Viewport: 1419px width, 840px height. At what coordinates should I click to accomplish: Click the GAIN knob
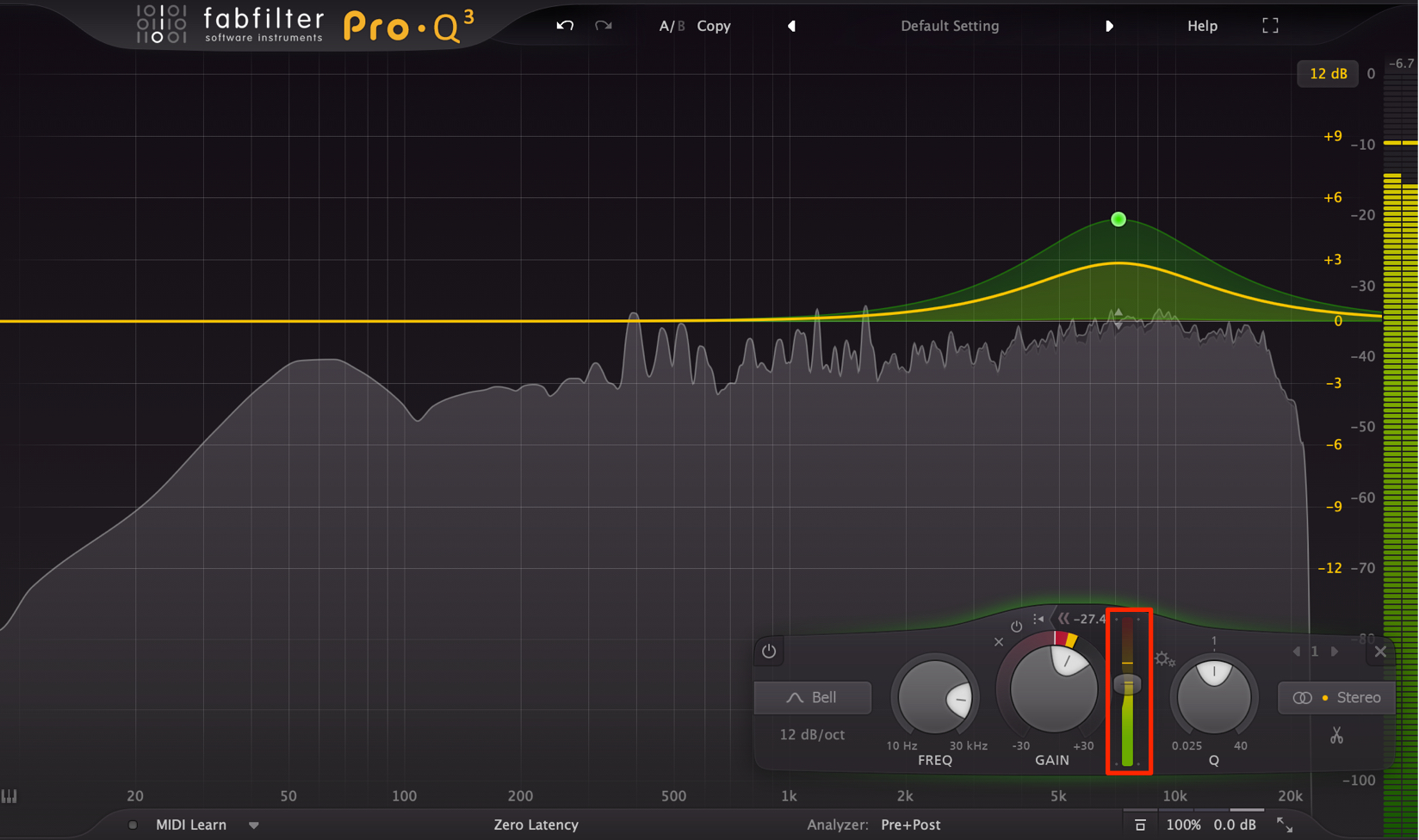[1053, 689]
